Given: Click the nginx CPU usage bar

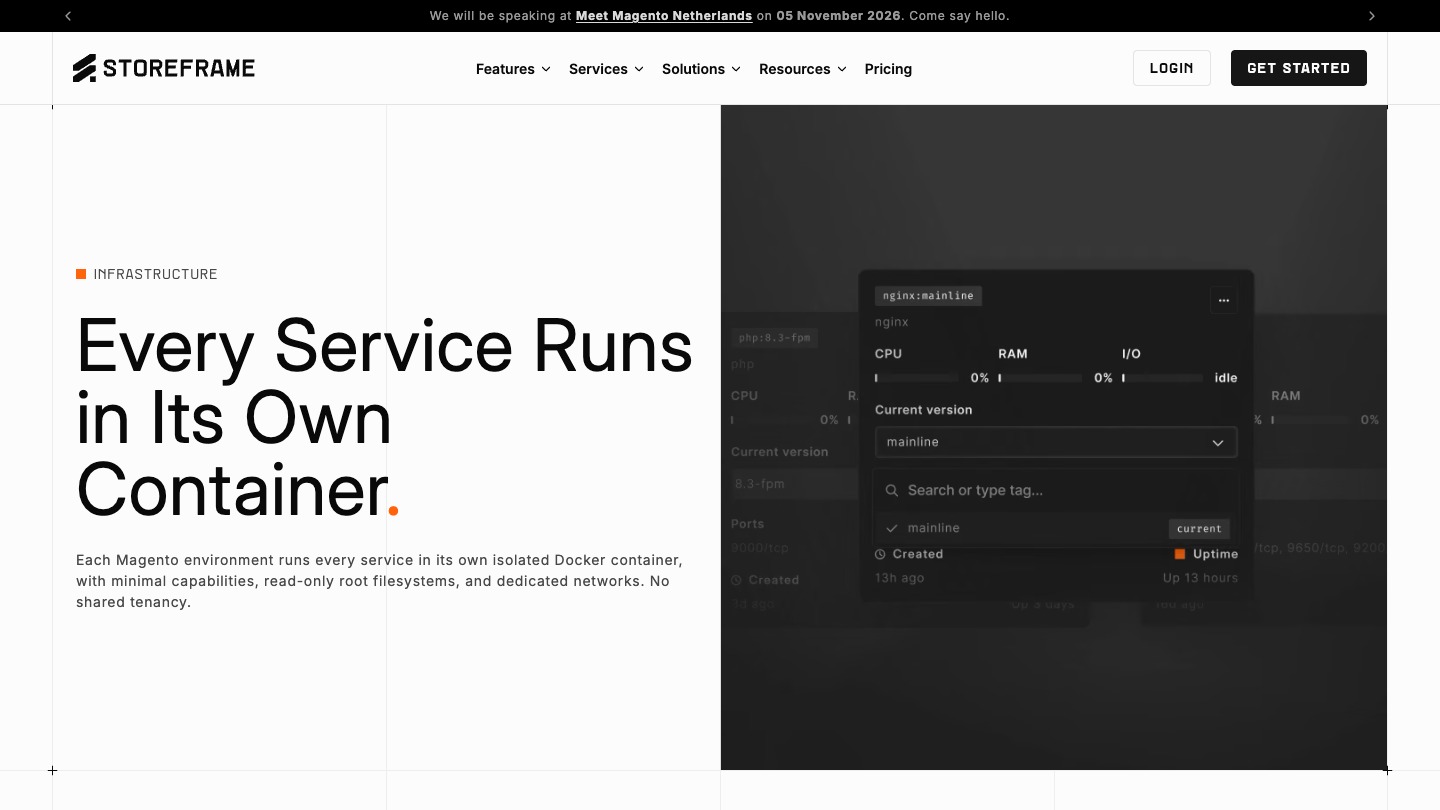Looking at the screenshot, I should pyautogui.click(x=916, y=378).
